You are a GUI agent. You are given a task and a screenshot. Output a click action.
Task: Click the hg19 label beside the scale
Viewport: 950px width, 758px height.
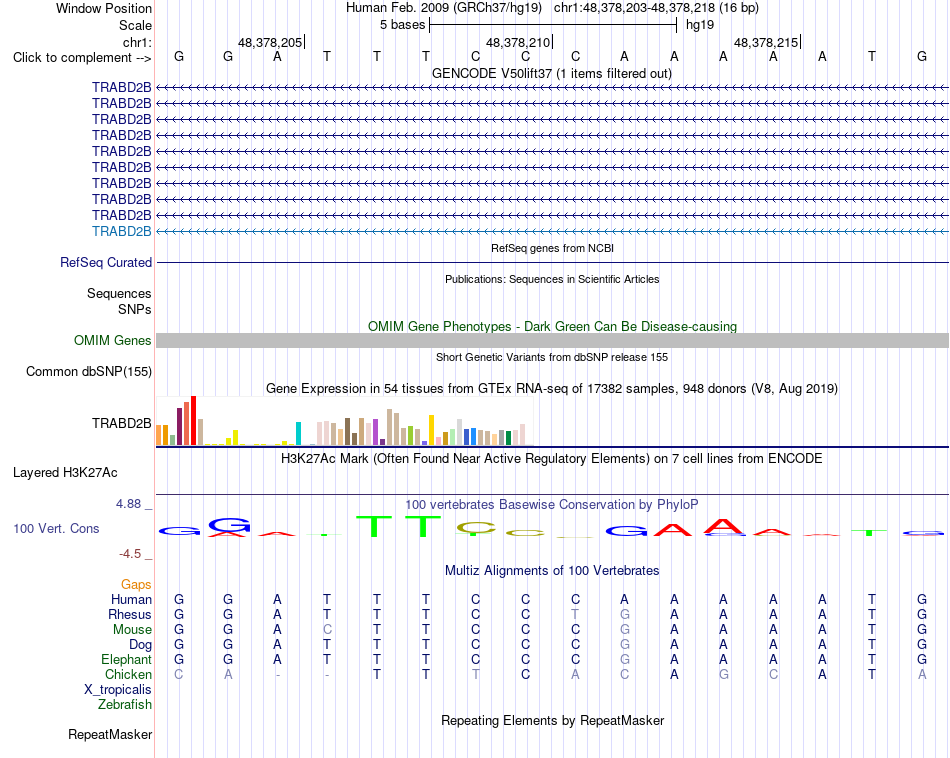pyautogui.click(x=700, y=25)
